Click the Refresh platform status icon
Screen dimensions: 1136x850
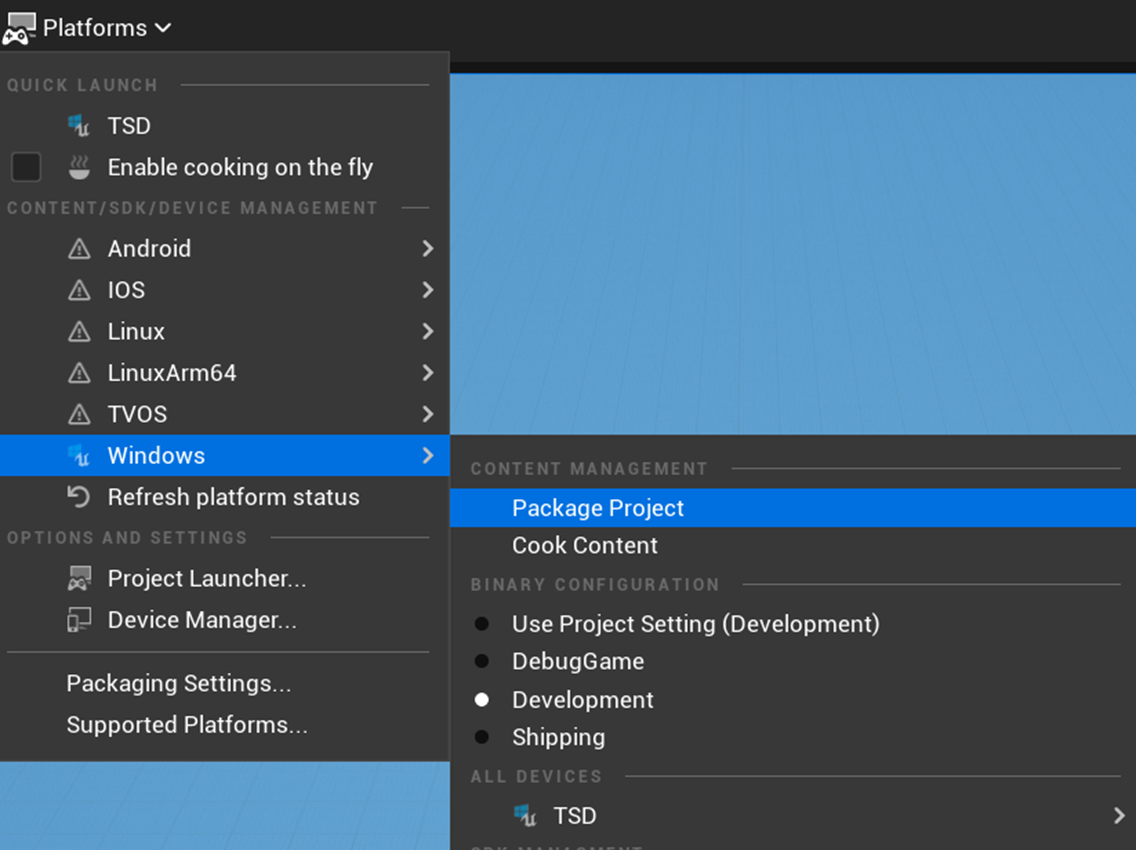[x=79, y=497]
